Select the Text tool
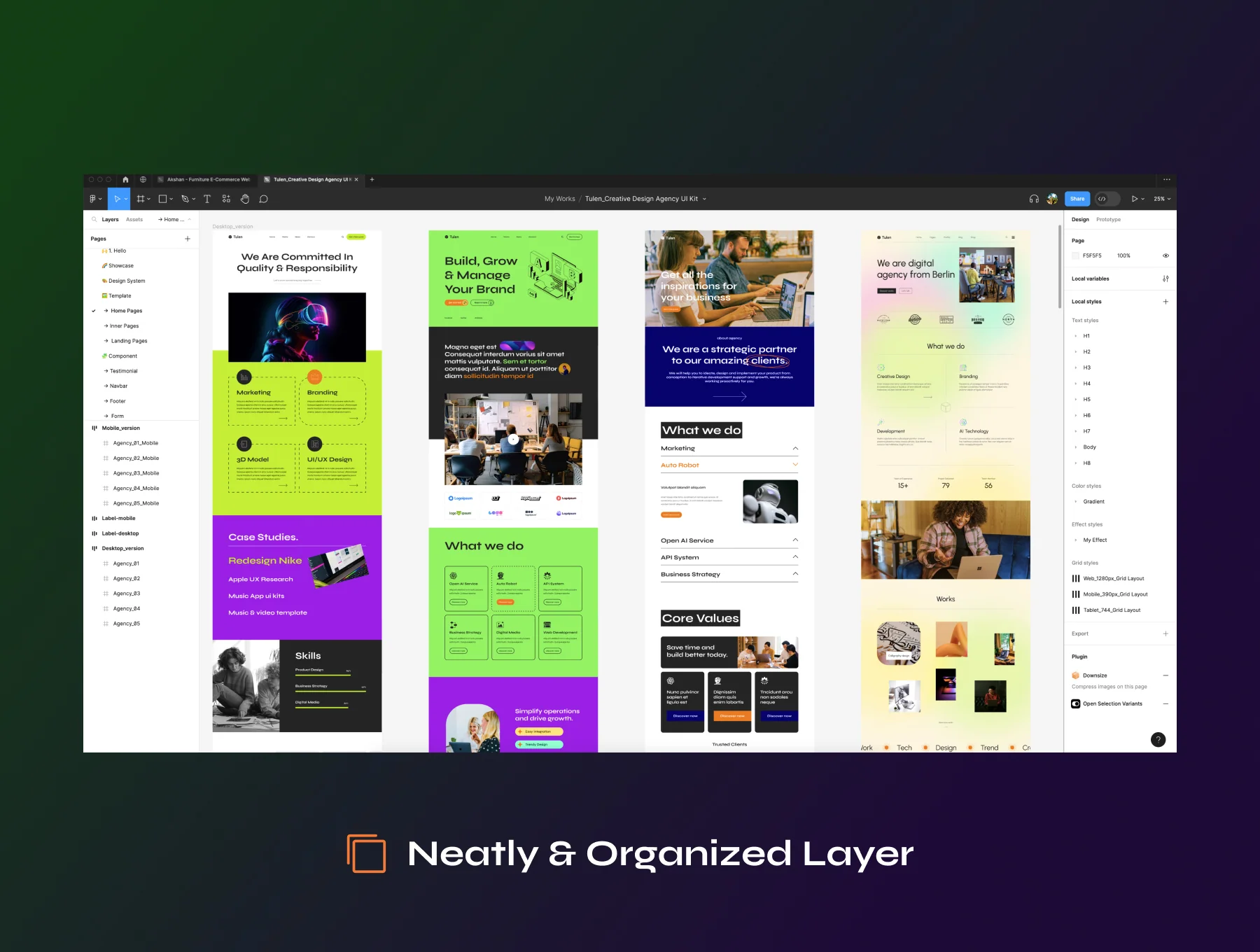The image size is (1260, 952). pyautogui.click(x=207, y=199)
